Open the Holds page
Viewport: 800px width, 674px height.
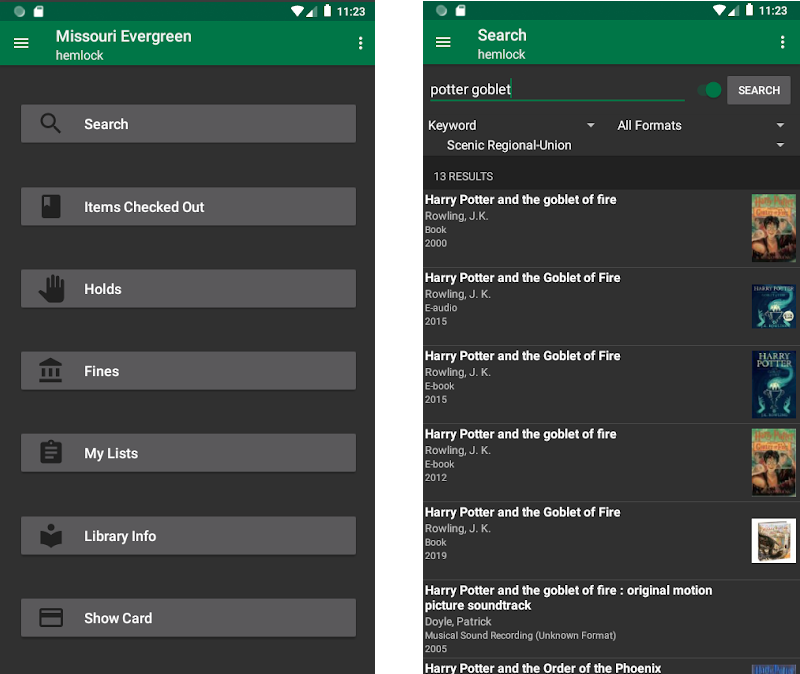click(x=188, y=289)
